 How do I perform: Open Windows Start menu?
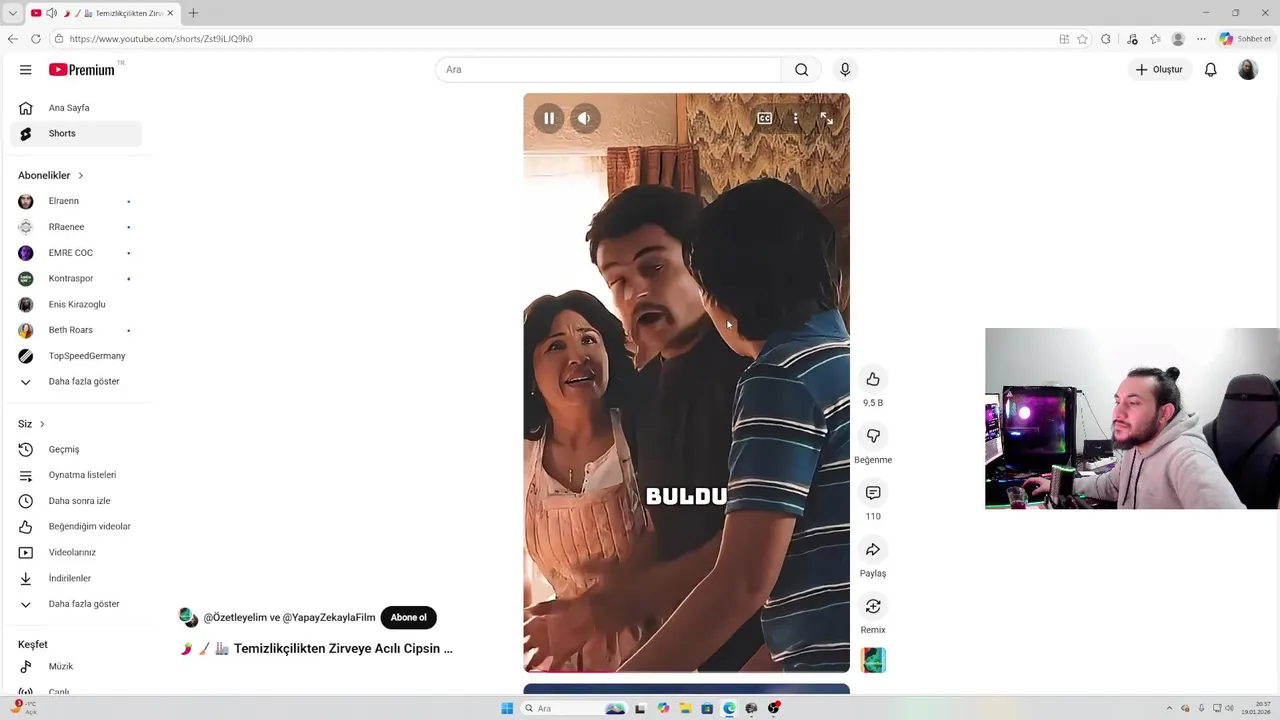pos(507,708)
